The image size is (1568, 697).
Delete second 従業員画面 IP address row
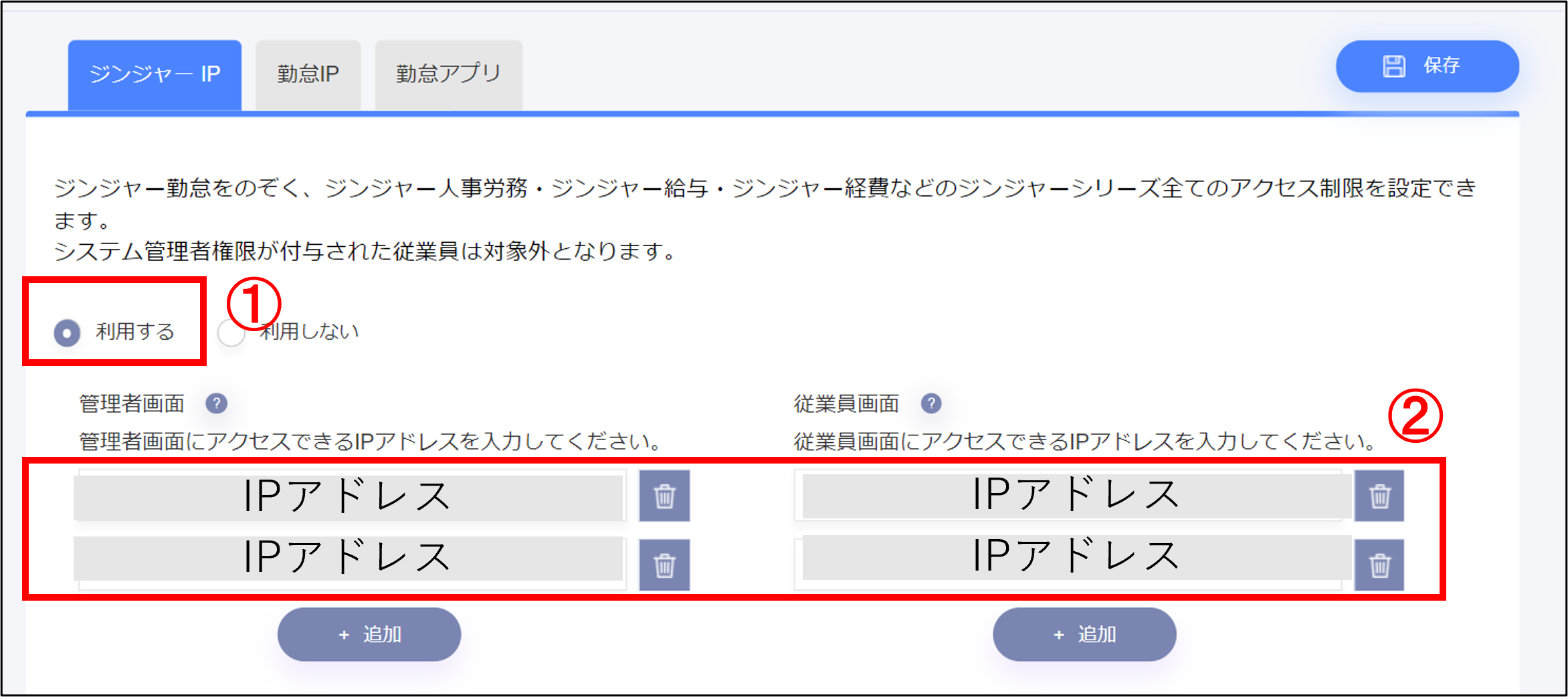coord(1379,565)
